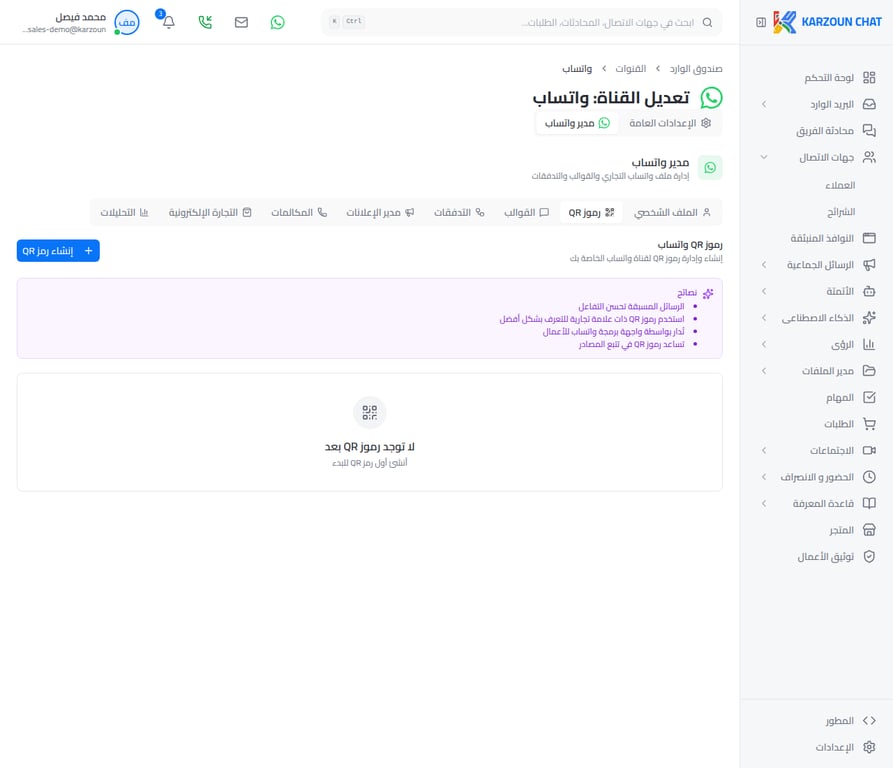Open العملاء sidebar item
The image size is (893, 768).
click(840, 185)
